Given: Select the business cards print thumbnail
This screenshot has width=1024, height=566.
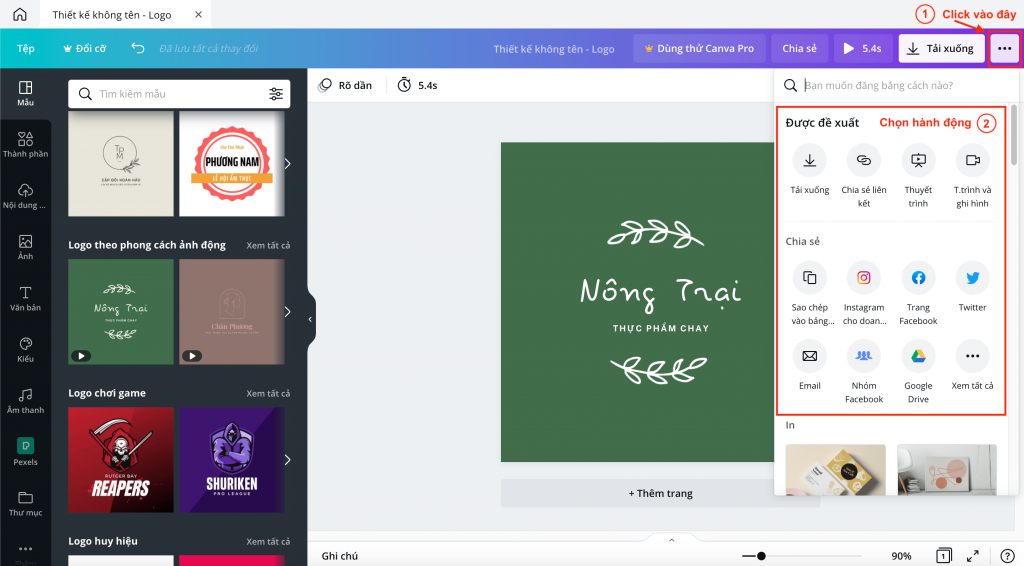Looking at the screenshot, I should [835, 469].
